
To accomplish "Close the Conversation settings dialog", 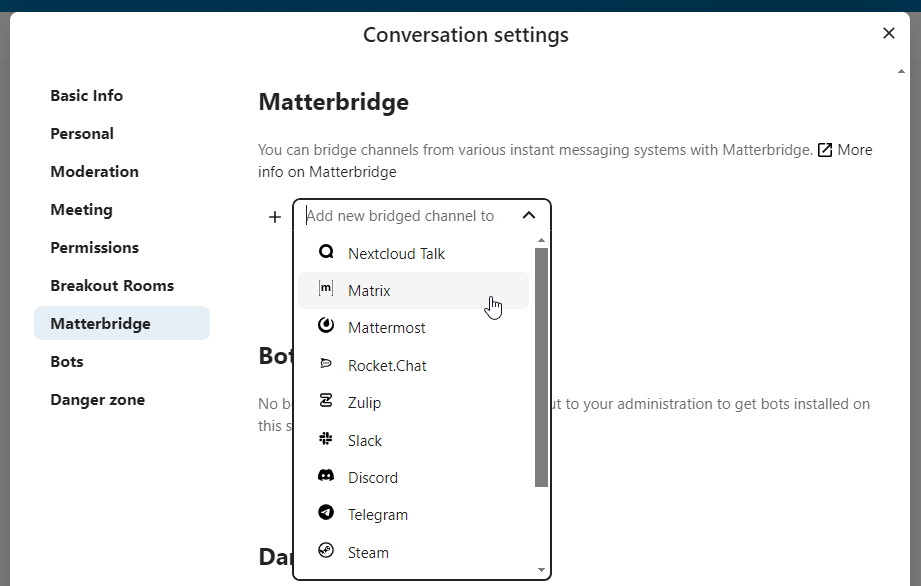I will (889, 34).
